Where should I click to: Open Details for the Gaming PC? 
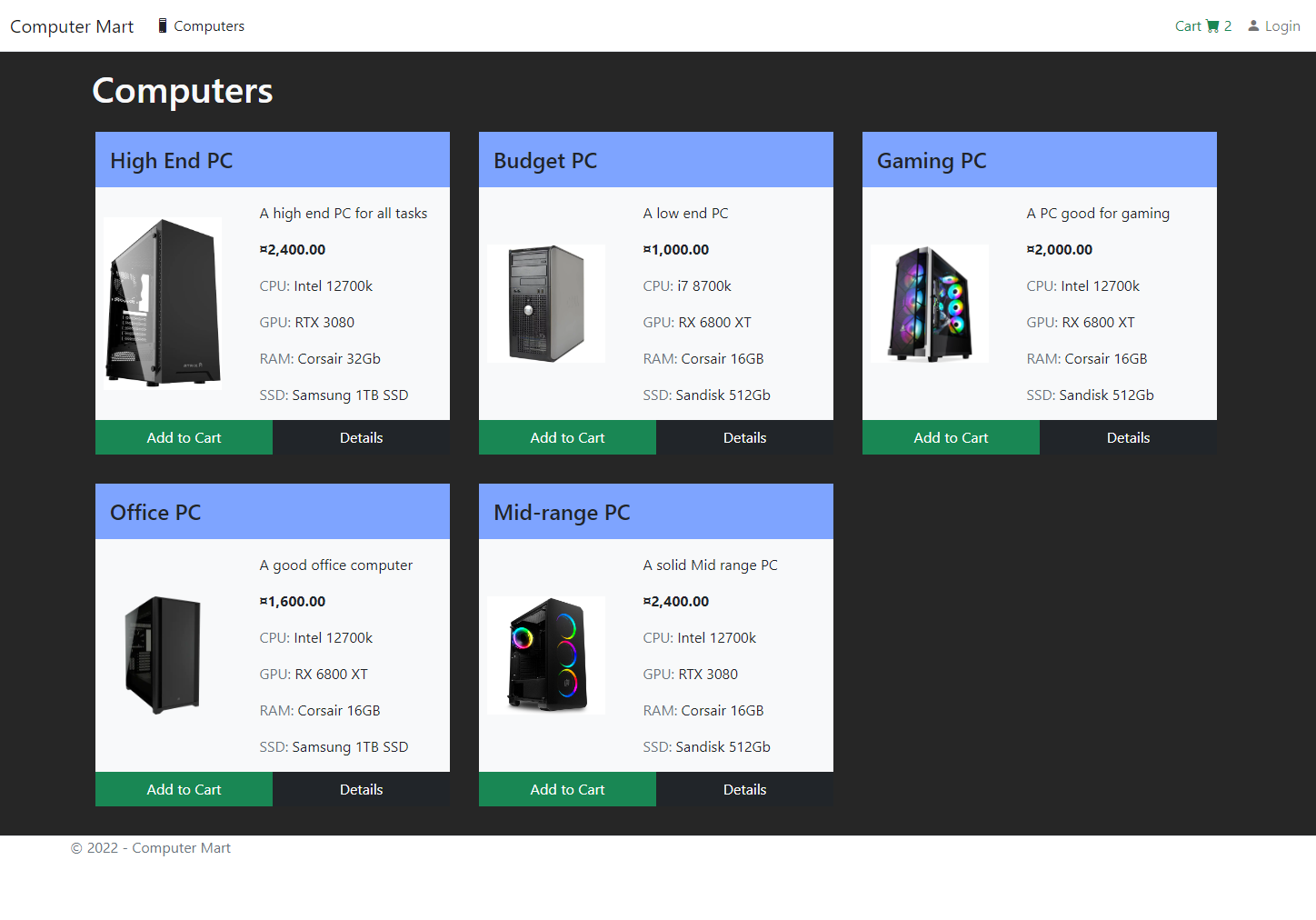[x=1128, y=437]
